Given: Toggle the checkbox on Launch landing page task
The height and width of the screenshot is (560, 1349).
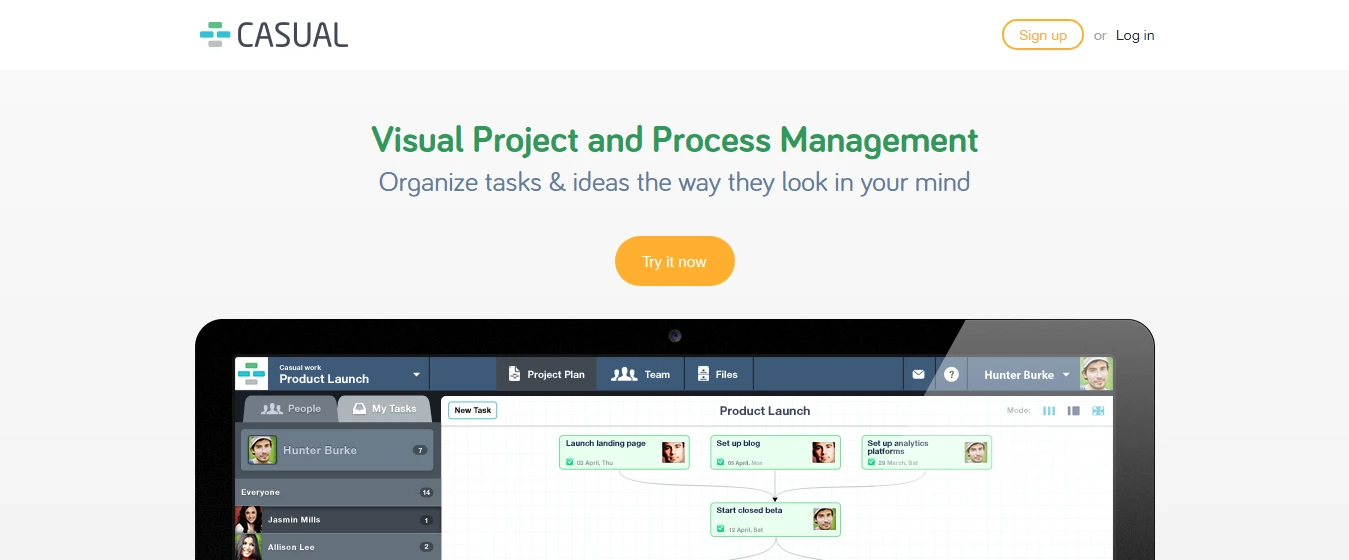Looking at the screenshot, I should 569,463.
